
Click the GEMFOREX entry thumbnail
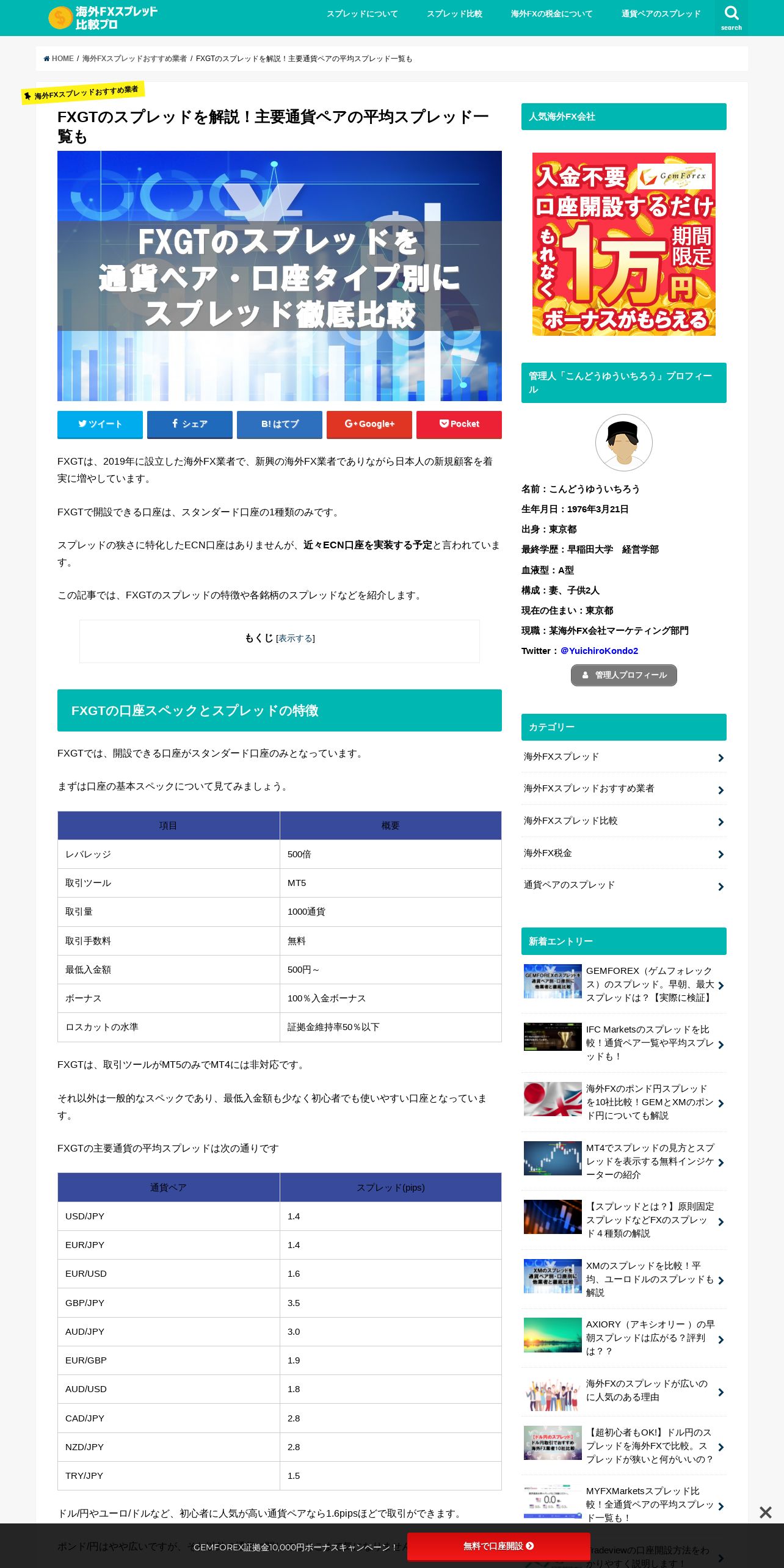coord(553,981)
